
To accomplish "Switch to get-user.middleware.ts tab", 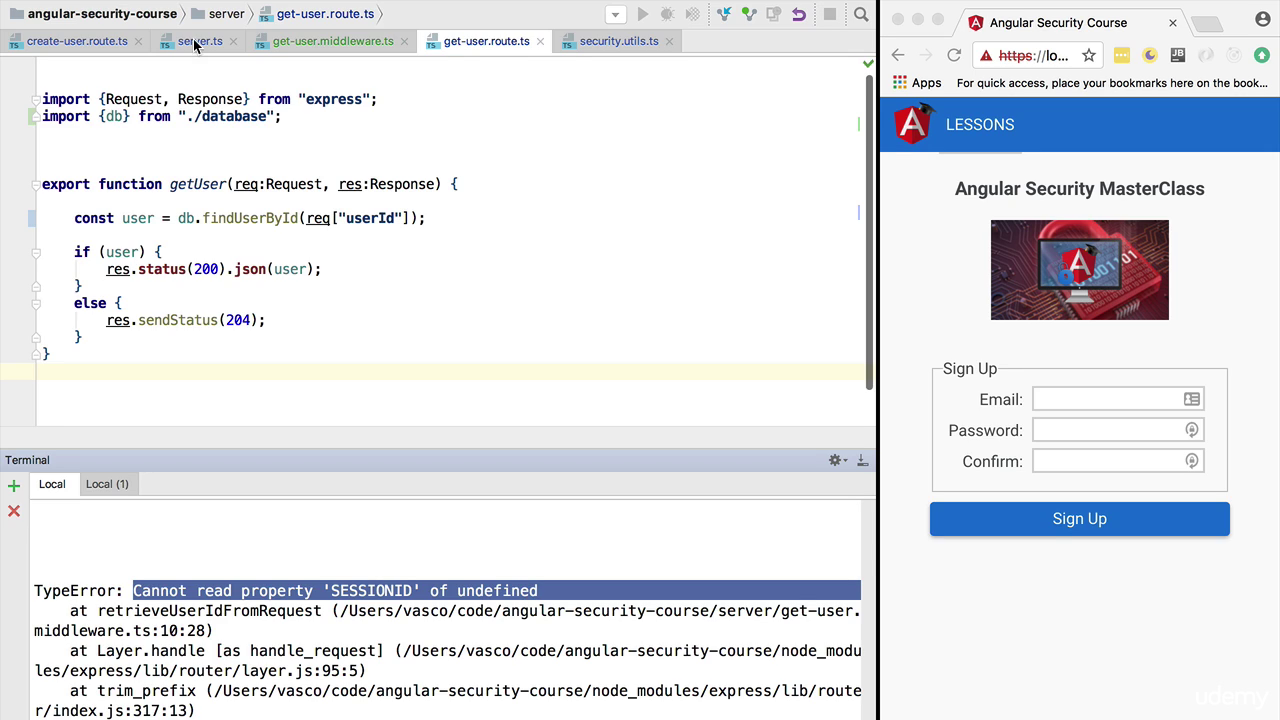I will 333,41.
